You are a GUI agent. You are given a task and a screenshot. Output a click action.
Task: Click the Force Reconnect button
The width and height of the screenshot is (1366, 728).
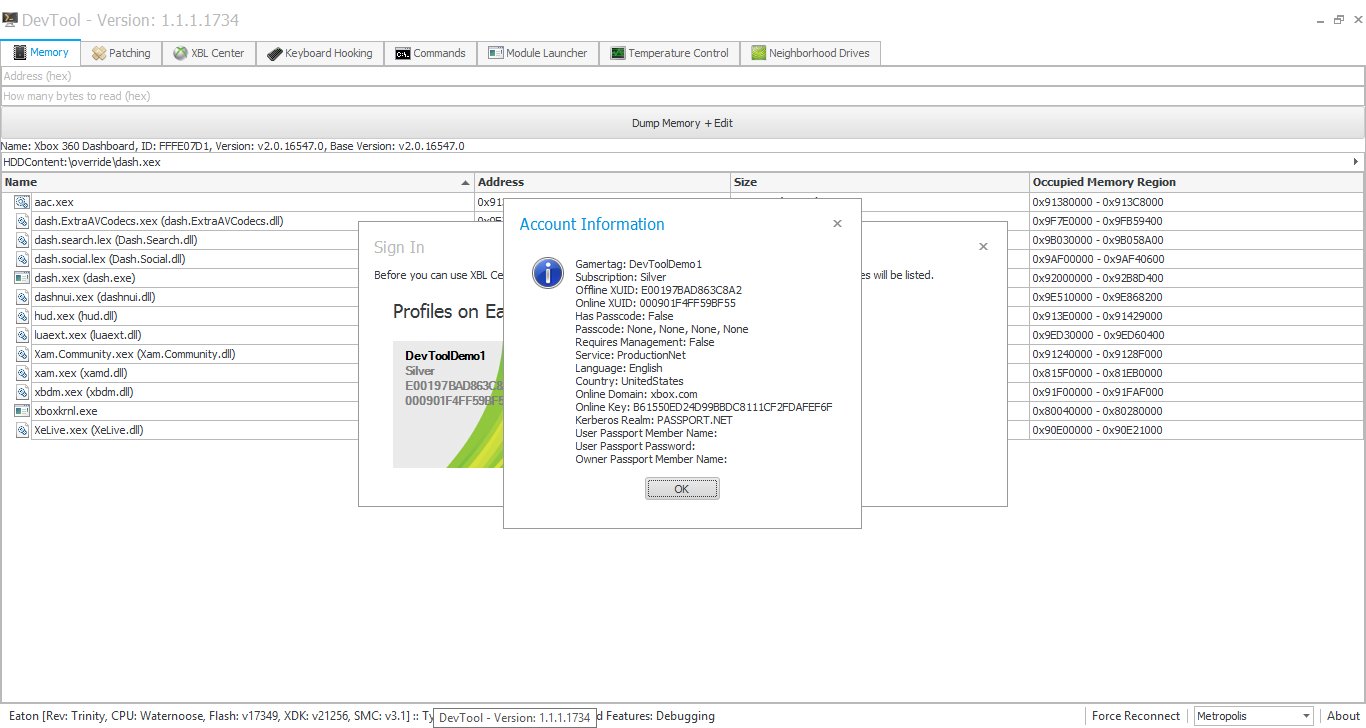coord(1136,716)
